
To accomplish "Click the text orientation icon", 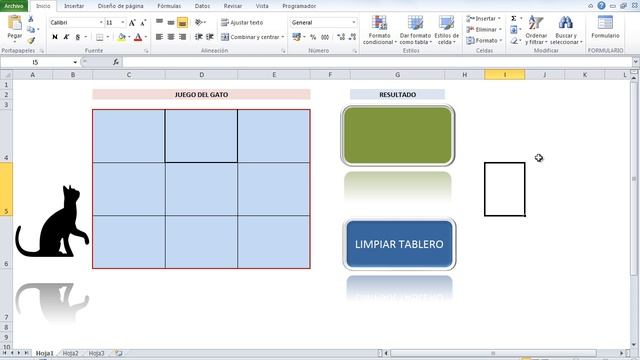I will (x=199, y=22).
